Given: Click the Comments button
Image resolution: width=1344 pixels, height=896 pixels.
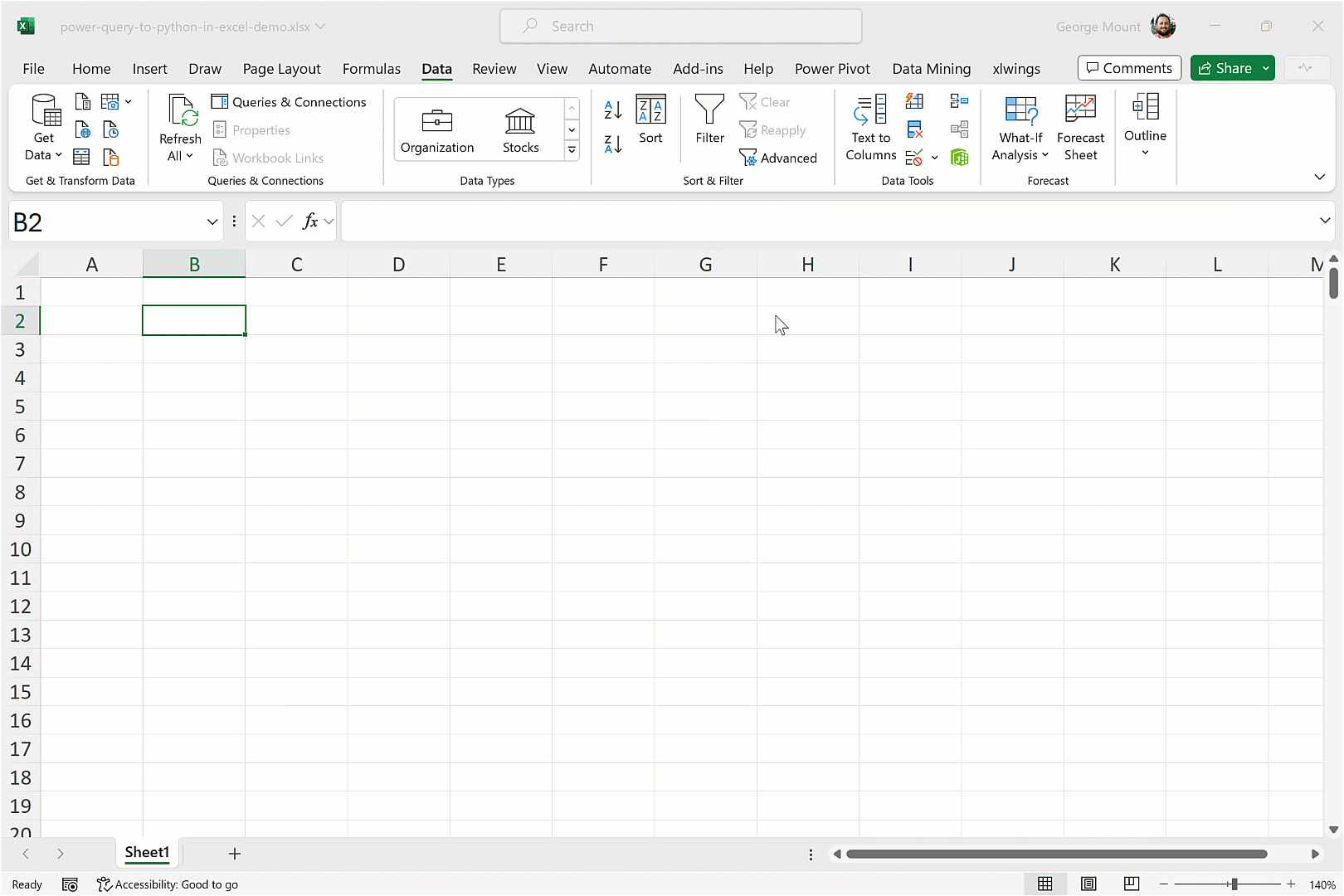Looking at the screenshot, I should pos(1129,68).
